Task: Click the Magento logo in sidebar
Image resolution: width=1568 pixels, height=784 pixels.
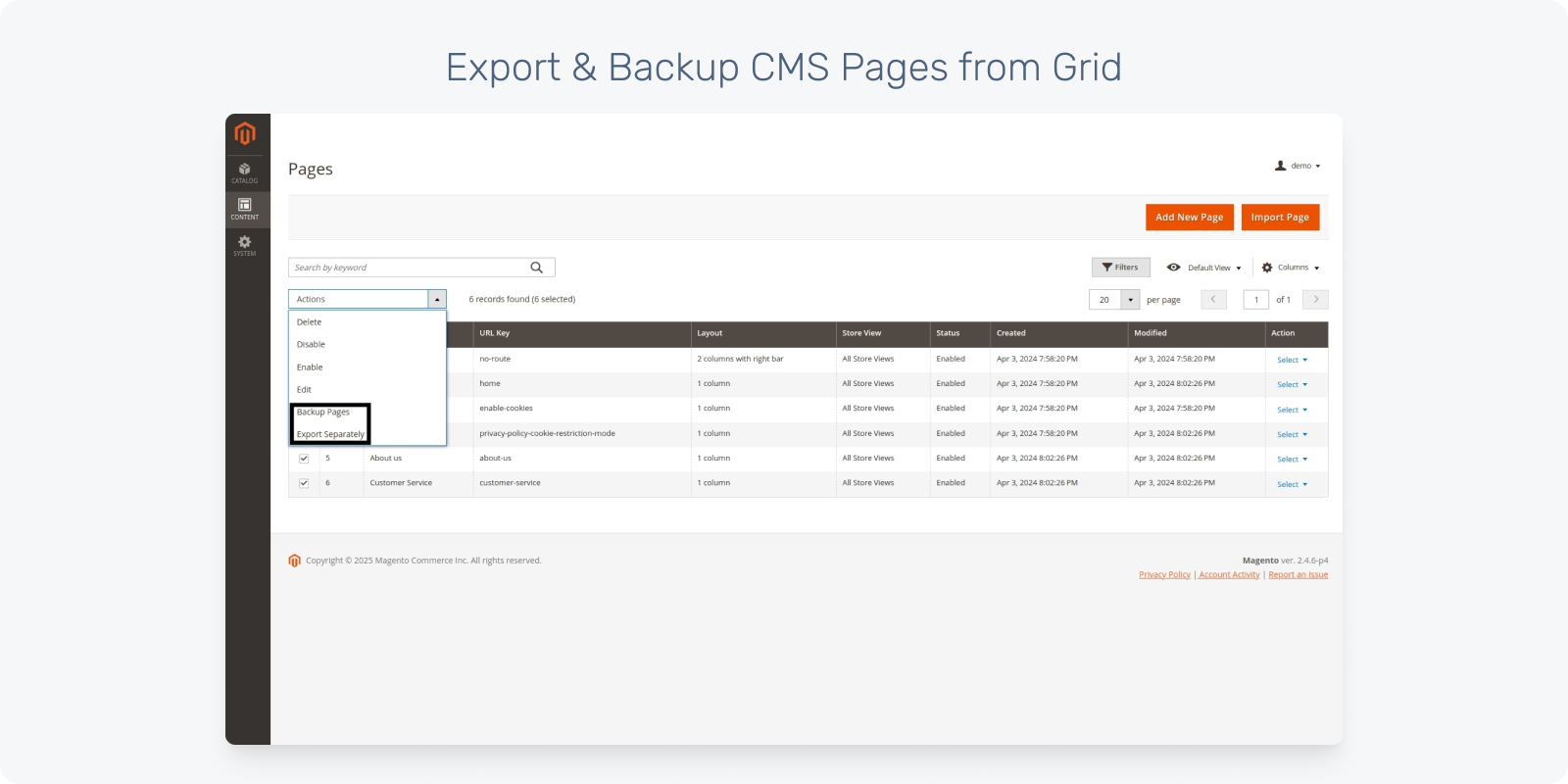Action: (x=245, y=133)
